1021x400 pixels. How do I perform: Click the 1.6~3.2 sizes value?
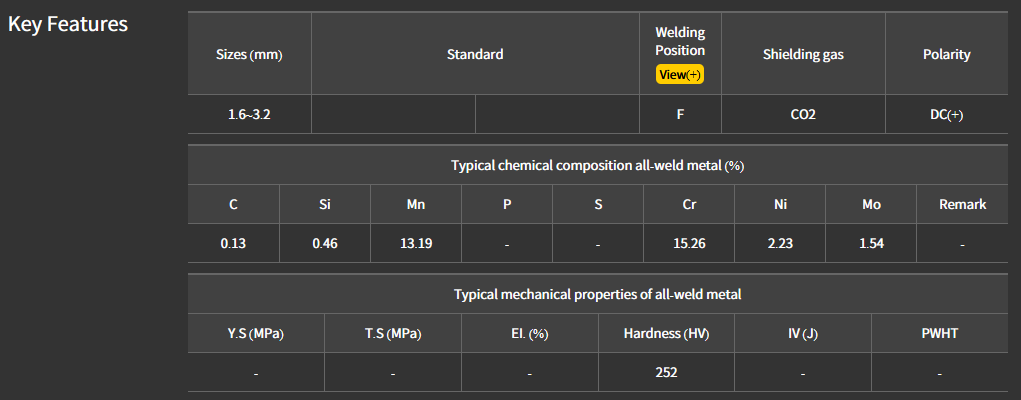(249, 115)
